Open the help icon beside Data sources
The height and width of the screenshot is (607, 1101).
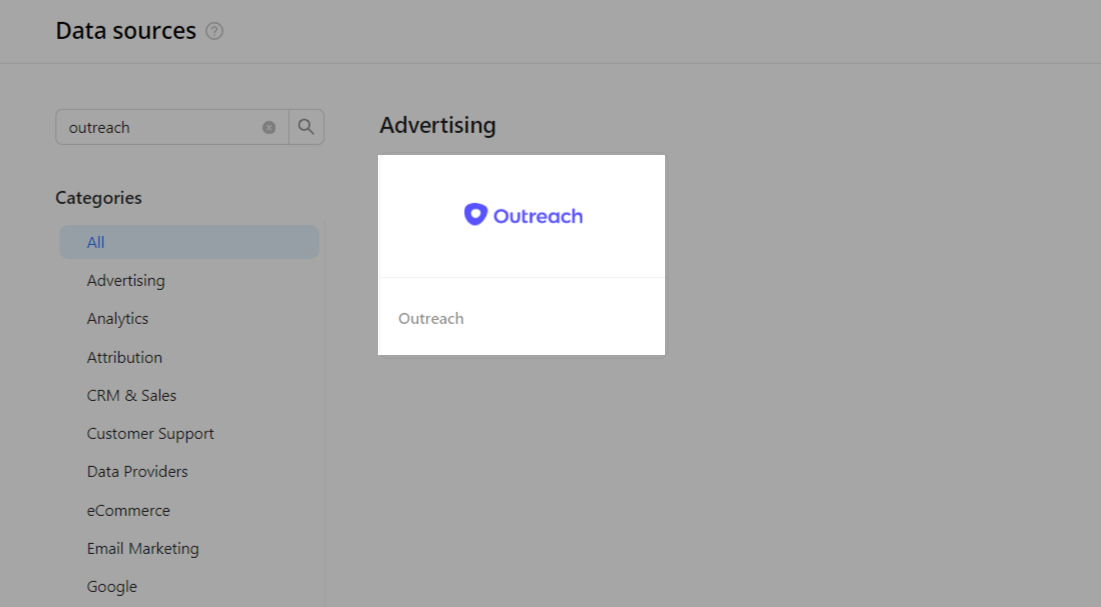[x=214, y=31]
